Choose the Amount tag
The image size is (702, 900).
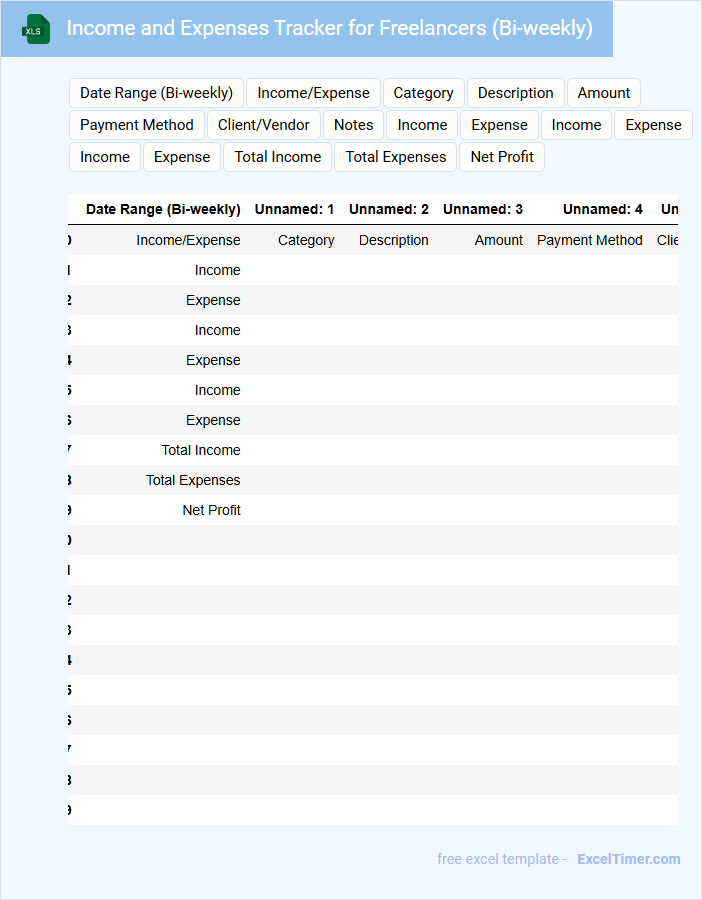click(603, 93)
